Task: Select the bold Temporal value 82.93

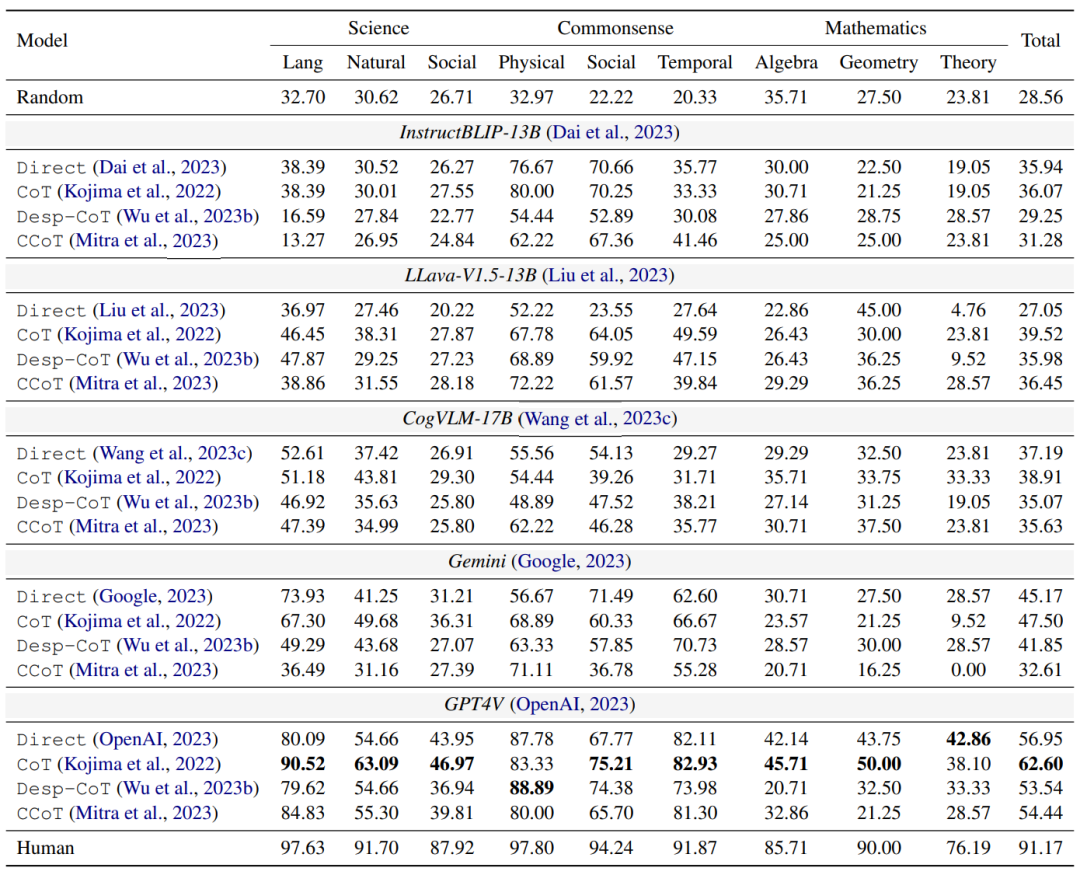Action: point(695,763)
